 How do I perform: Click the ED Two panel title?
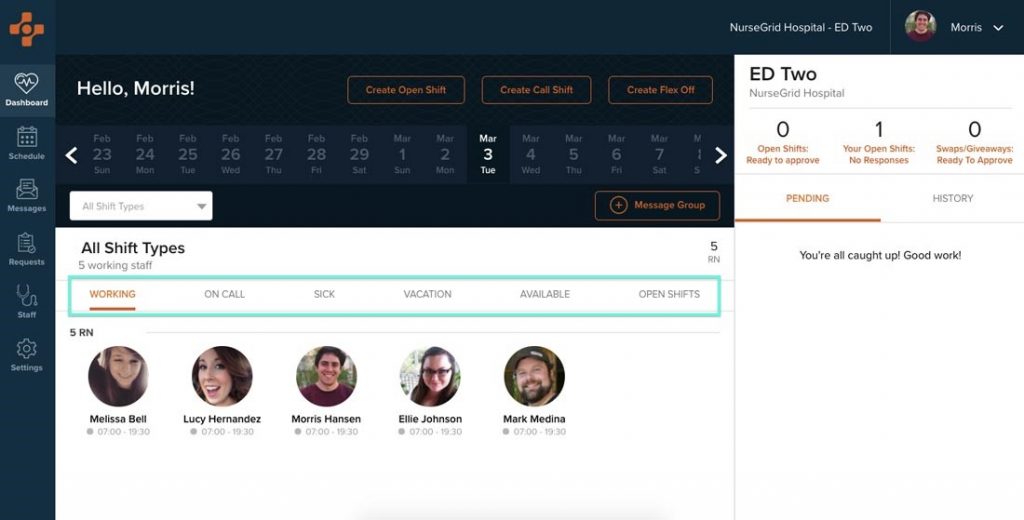click(782, 74)
